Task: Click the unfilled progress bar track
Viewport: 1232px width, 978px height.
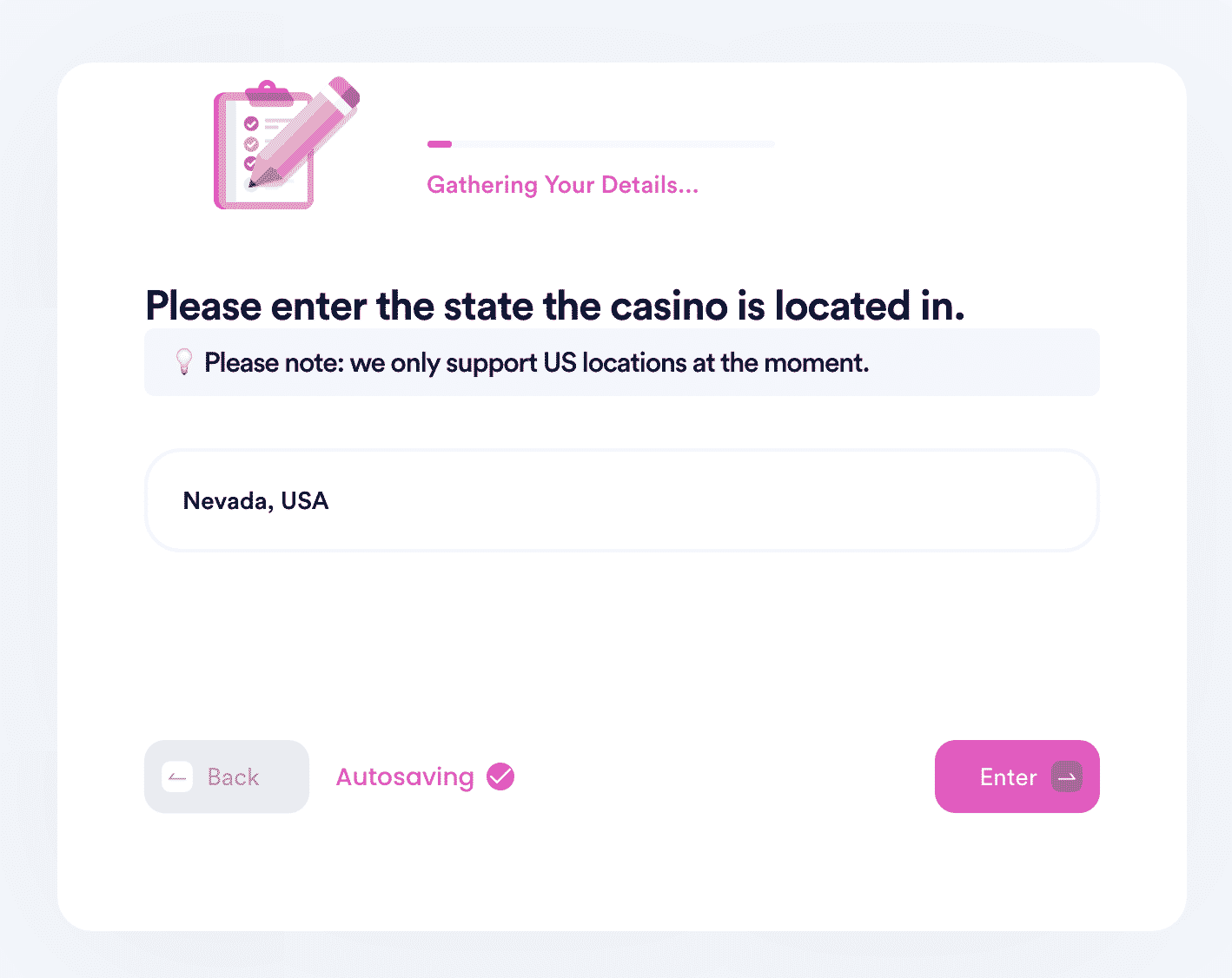Action: click(x=613, y=144)
